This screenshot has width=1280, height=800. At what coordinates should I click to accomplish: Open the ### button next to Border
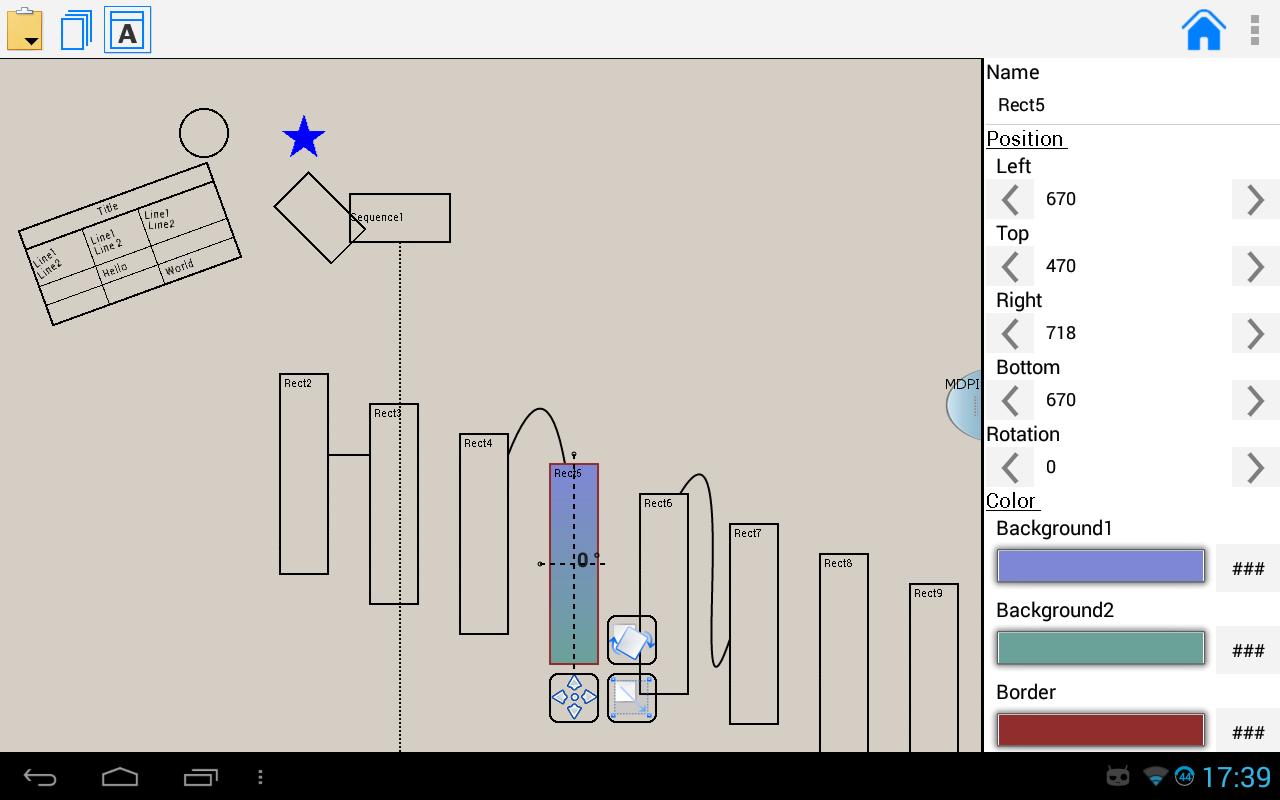click(x=1248, y=732)
